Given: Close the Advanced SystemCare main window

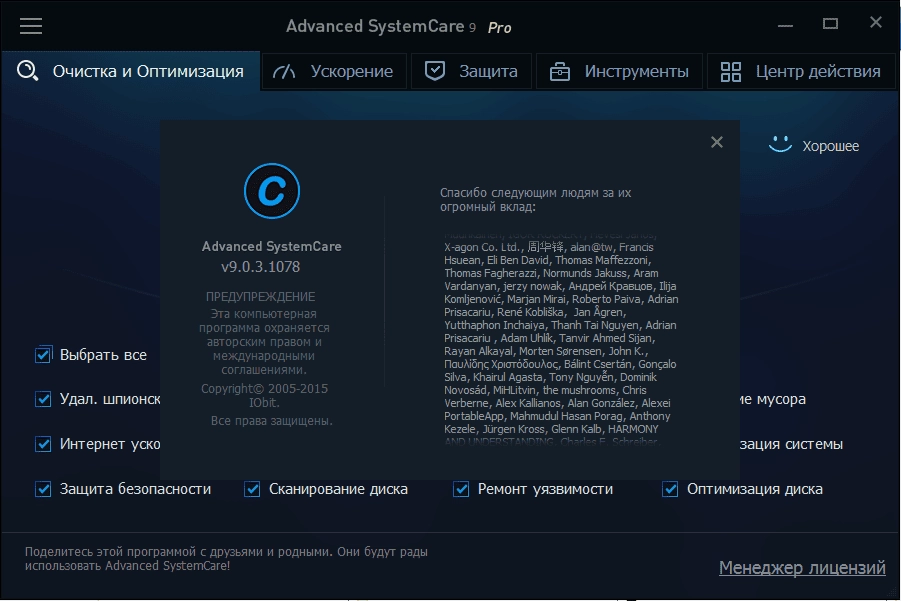Looking at the screenshot, I should pyautogui.click(x=876, y=22).
